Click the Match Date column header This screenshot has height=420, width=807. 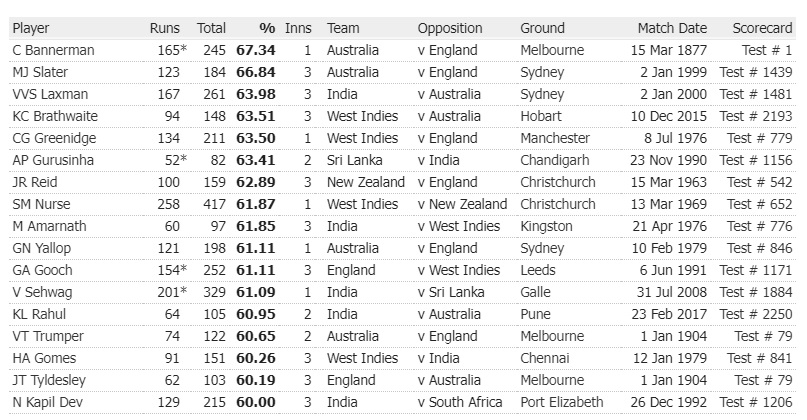672,28
